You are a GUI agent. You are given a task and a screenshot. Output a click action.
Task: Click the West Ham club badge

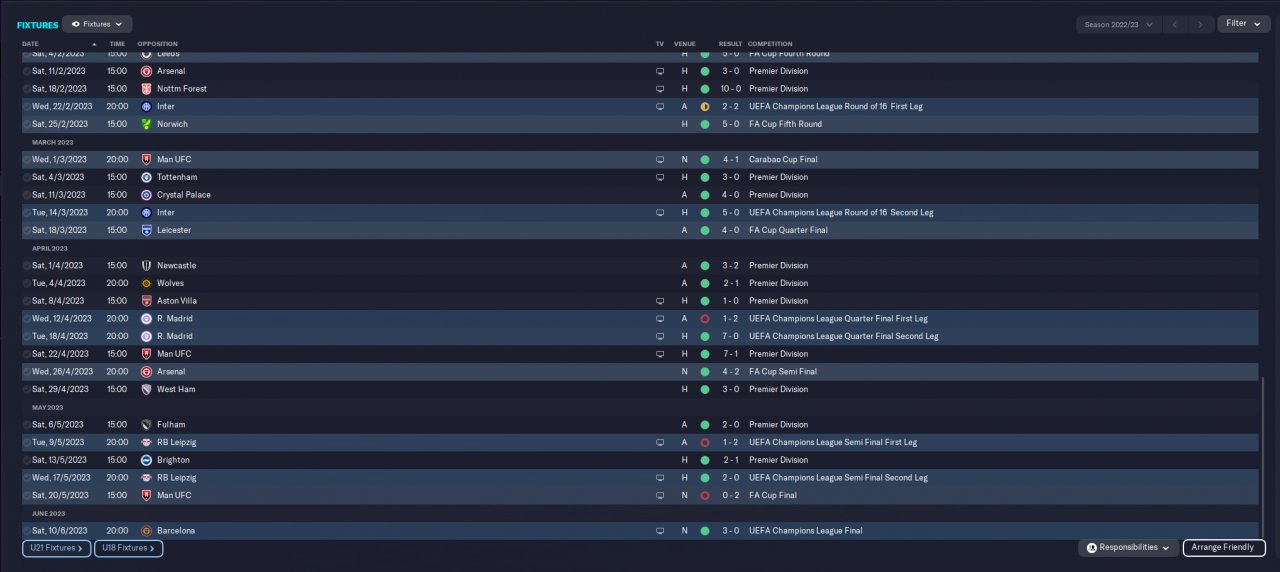pos(146,389)
